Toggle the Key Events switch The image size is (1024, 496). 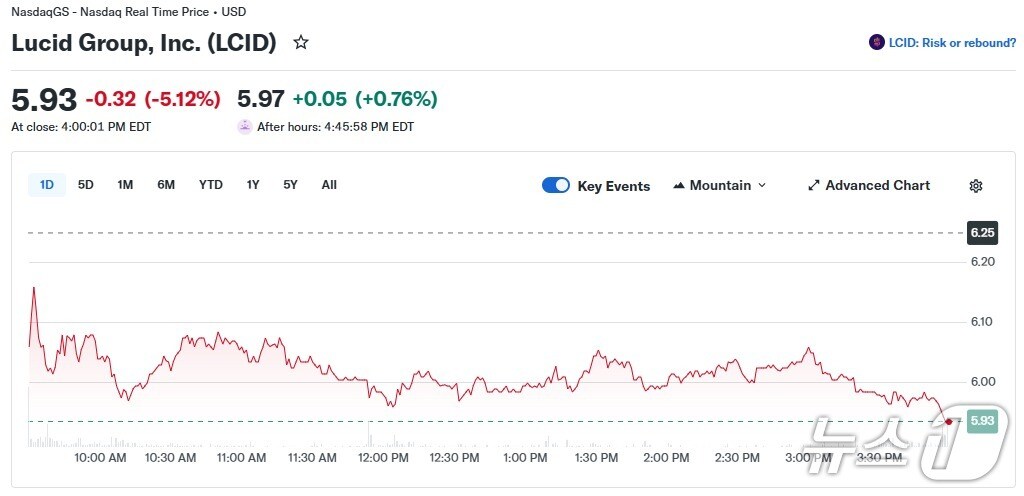[x=556, y=185]
